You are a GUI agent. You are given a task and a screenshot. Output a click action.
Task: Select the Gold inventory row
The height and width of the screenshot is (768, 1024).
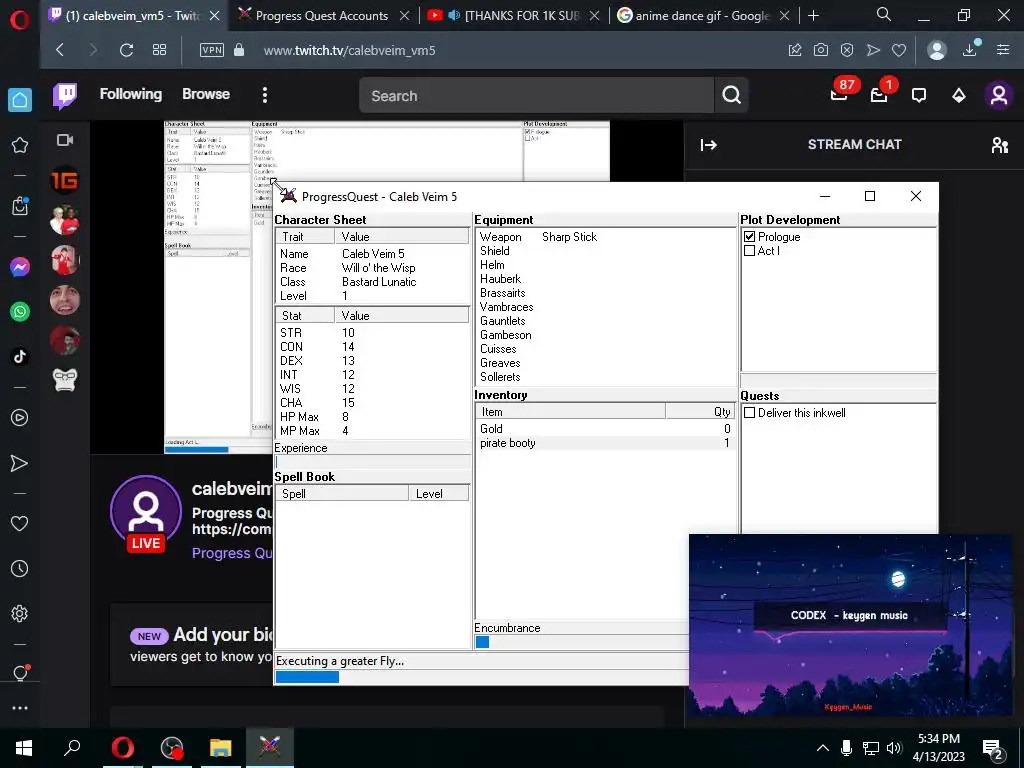pyautogui.click(x=605, y=428)
